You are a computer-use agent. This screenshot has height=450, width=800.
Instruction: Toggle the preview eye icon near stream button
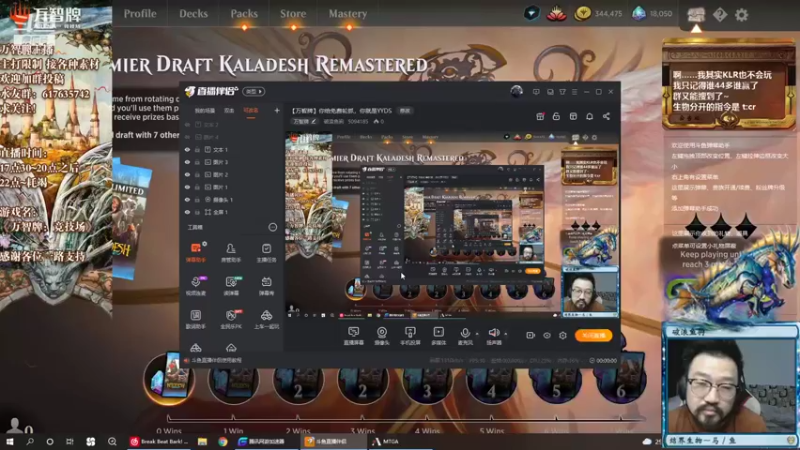547,335
